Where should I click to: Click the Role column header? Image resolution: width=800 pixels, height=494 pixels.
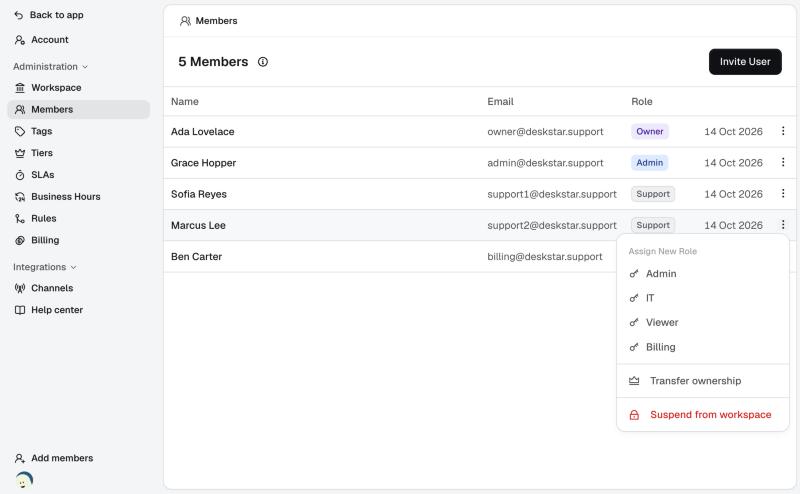[x=642, y=102]
